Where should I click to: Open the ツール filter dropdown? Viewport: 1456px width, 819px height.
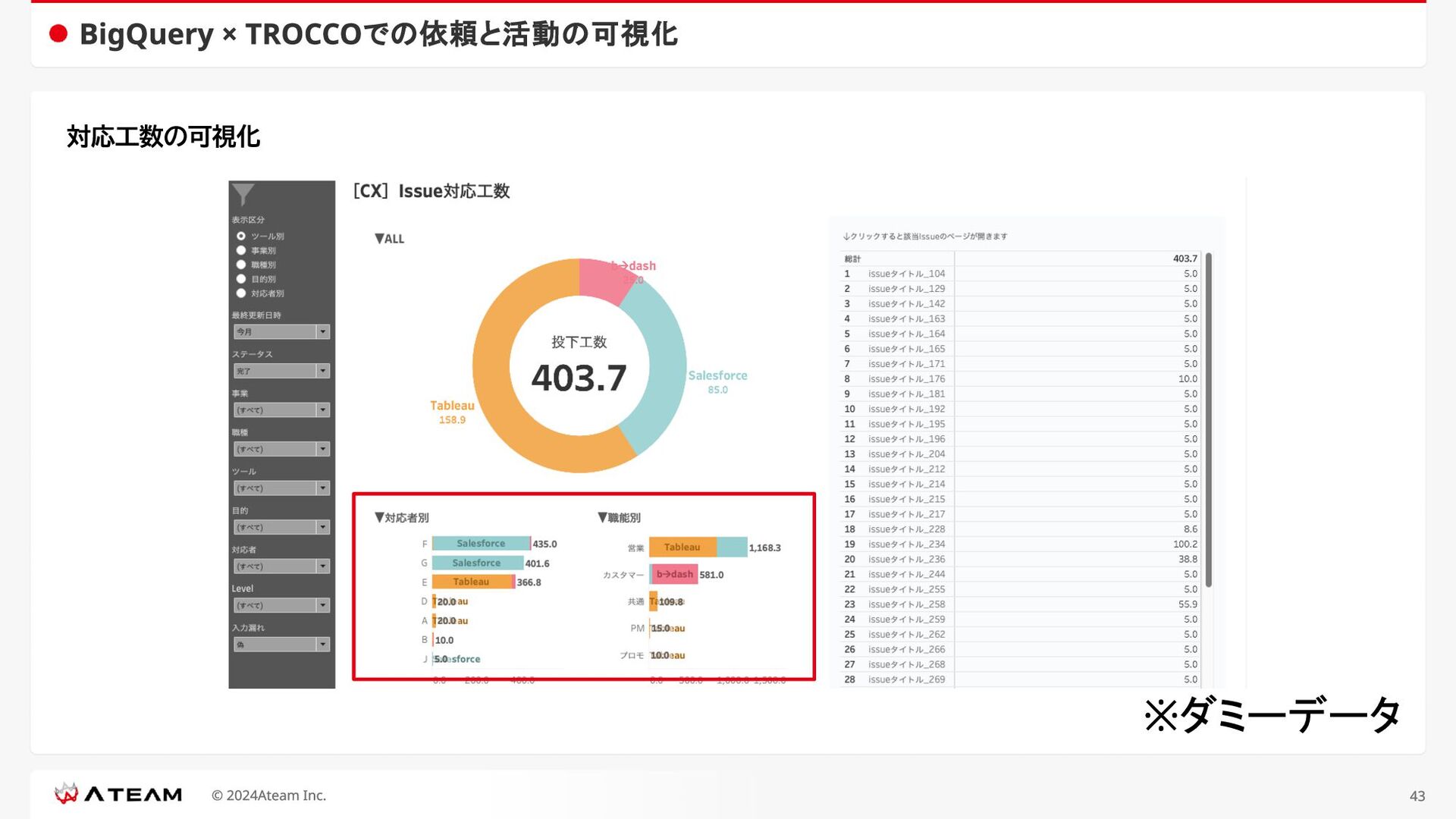(x=281, y=488)
